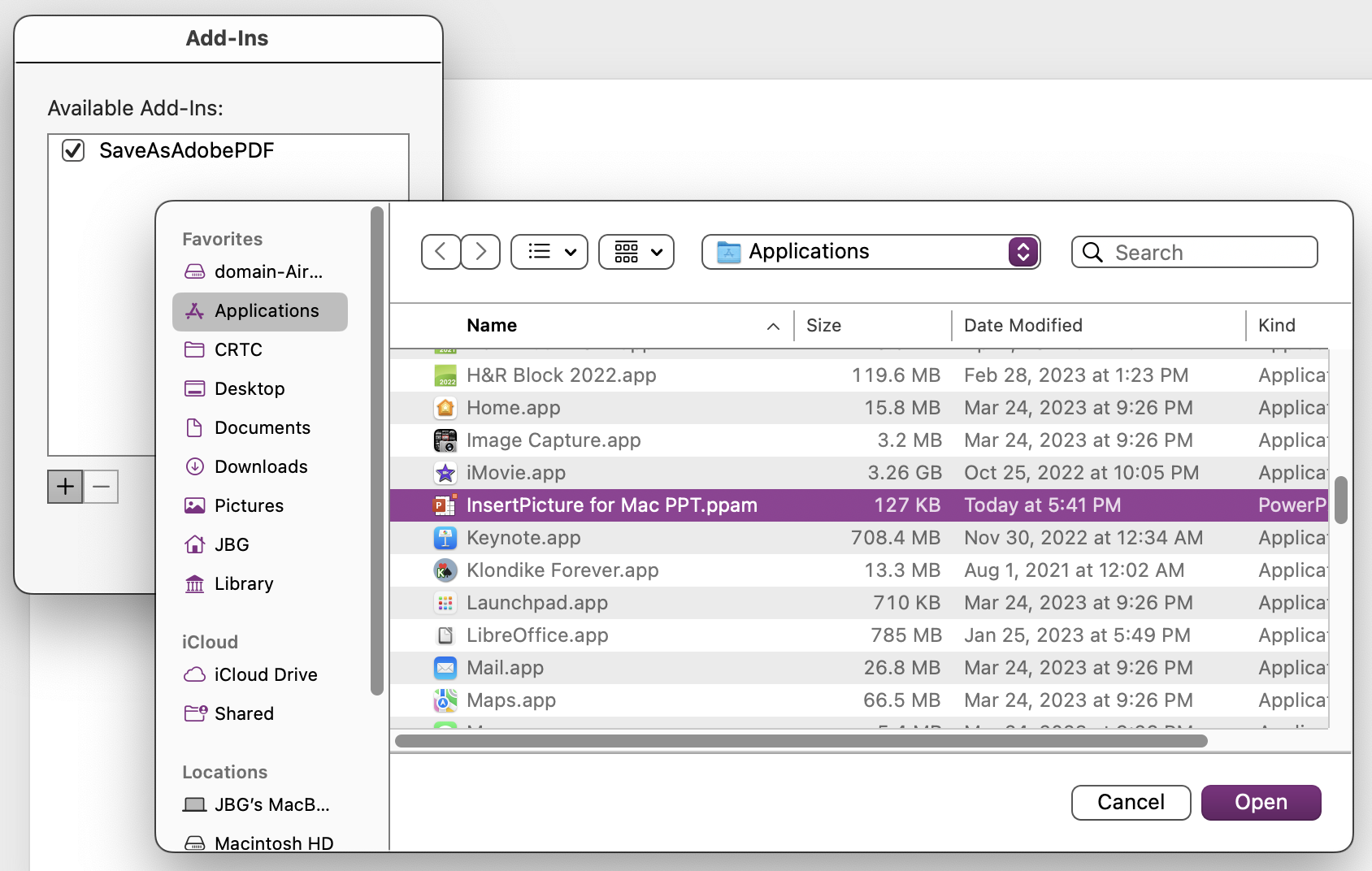The image size is (1372, 871).
Task: Click the Shared folder icon in sidebar
Action: coord(195,713)
